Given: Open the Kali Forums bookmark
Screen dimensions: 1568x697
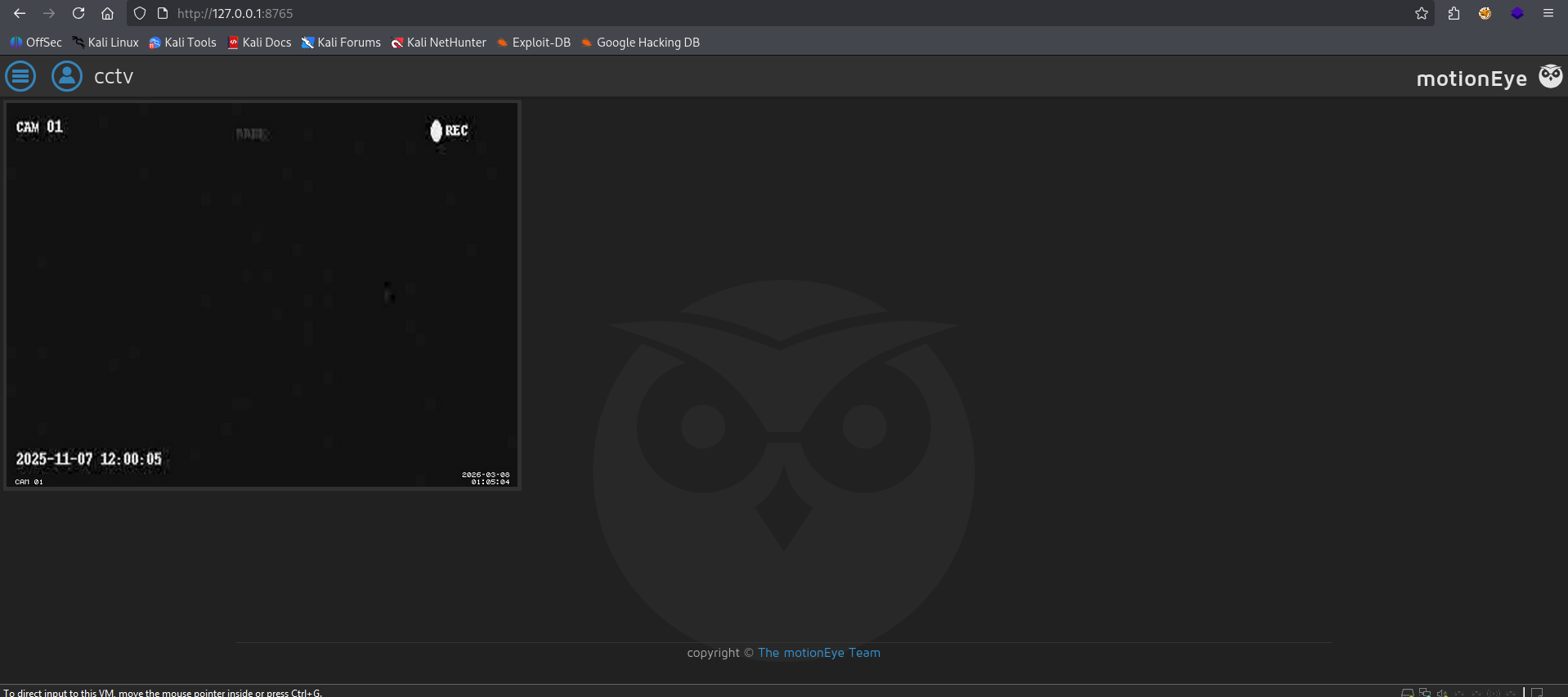Looking at the screenshot, I should pos(341,43).
